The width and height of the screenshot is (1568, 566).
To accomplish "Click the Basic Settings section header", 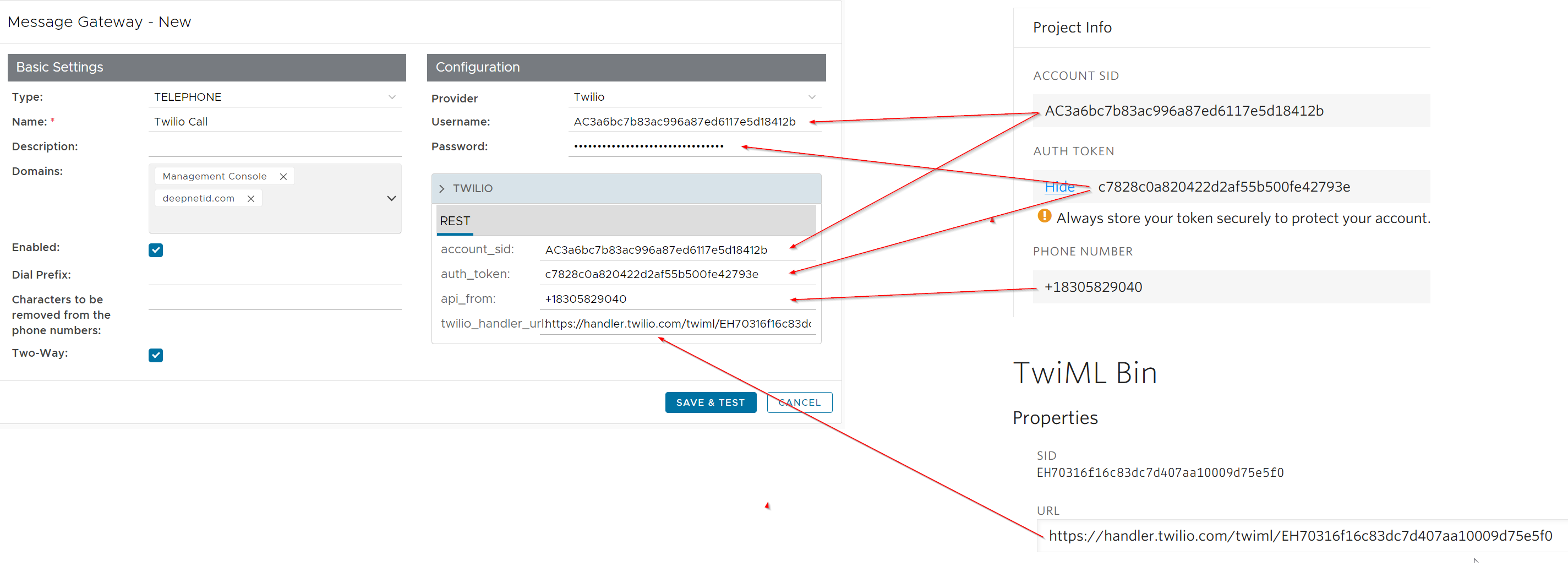I will pyautogui.click(x=206, y=68).
